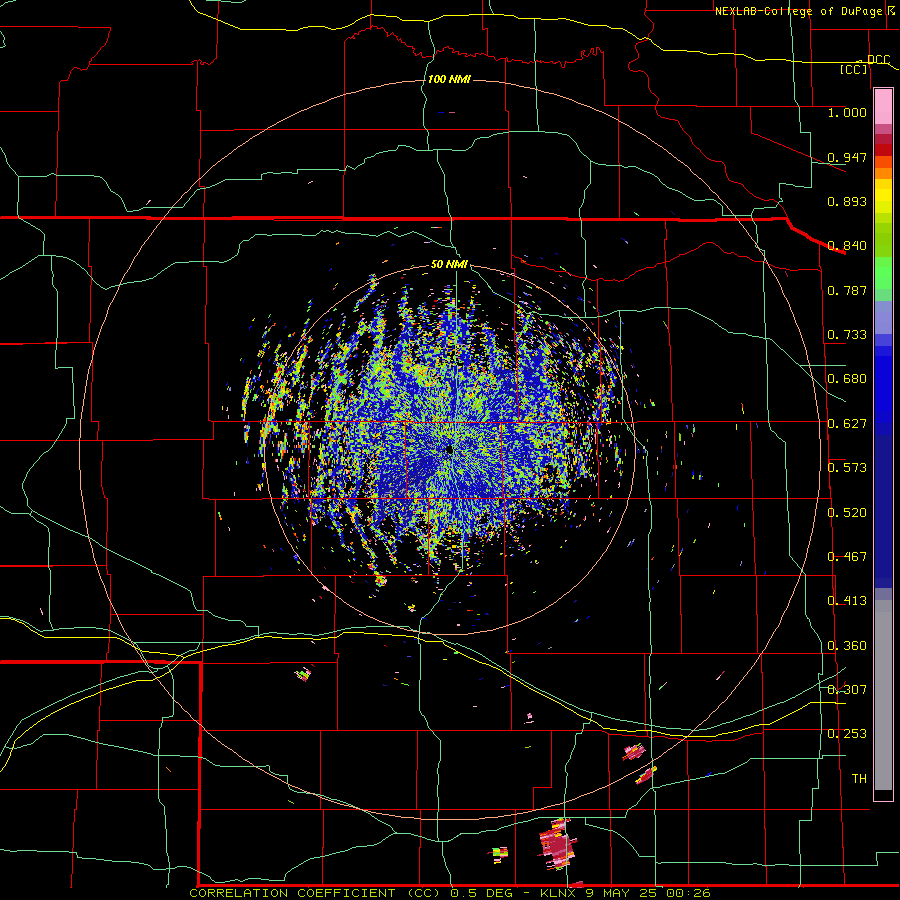Image resolution: width=900 pixels, height=900 pixels.
Task: Click the 0.360 scale label
Action: tap(847, 646)
